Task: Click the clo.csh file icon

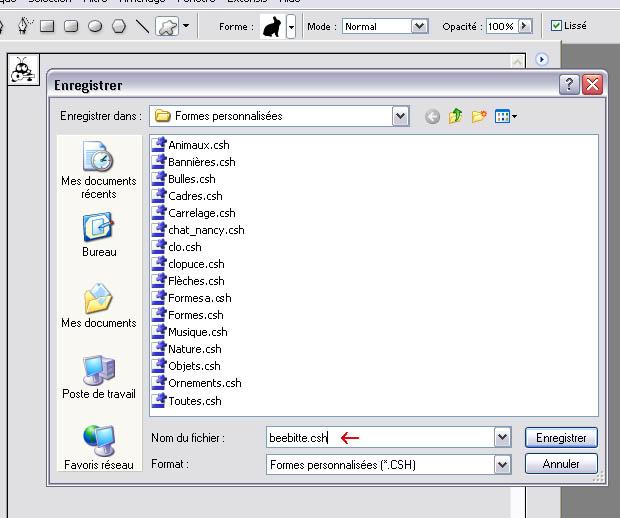Action: [159, 247]
